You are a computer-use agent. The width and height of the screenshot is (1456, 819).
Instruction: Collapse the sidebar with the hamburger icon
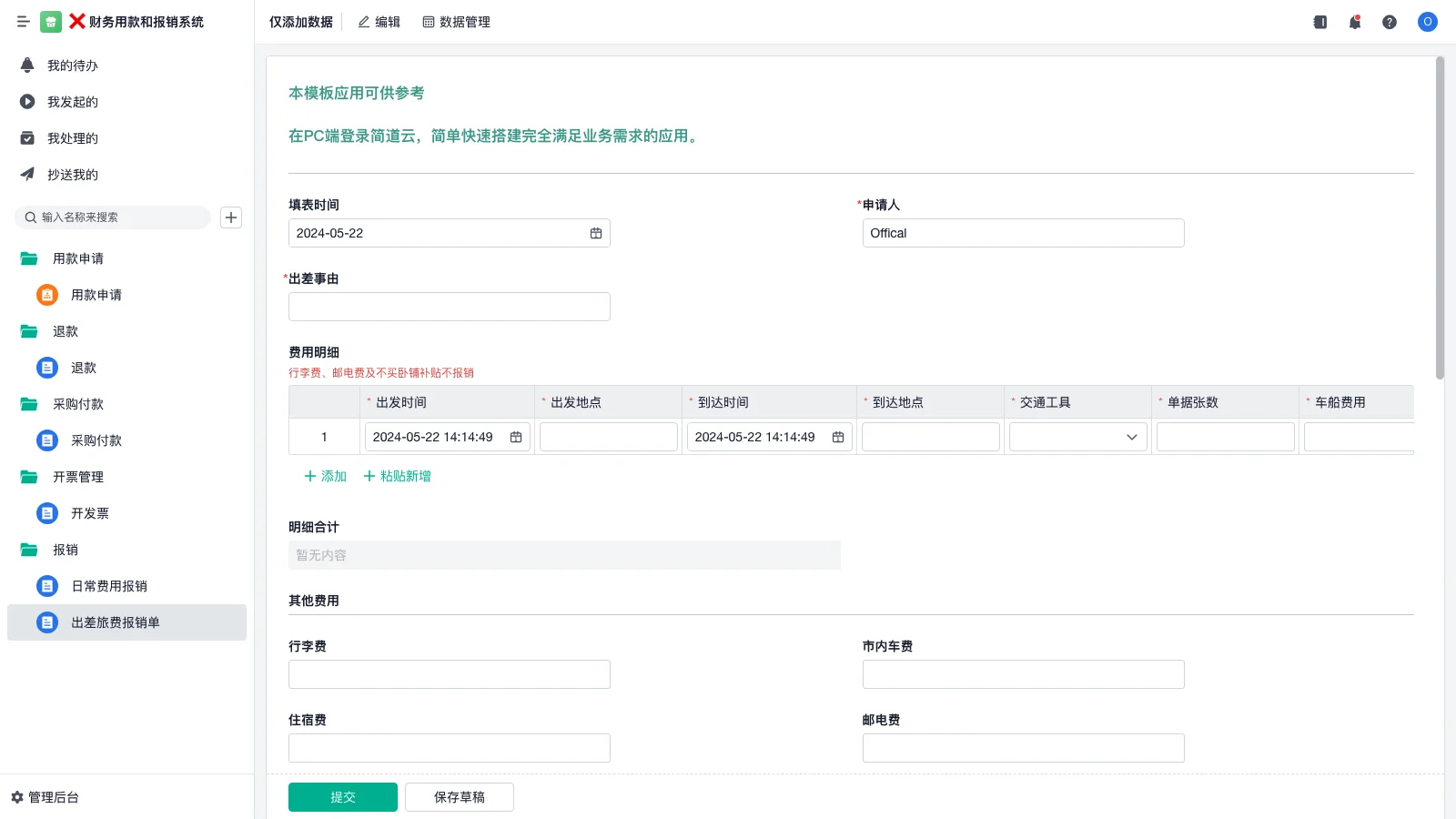click(24, 22)
